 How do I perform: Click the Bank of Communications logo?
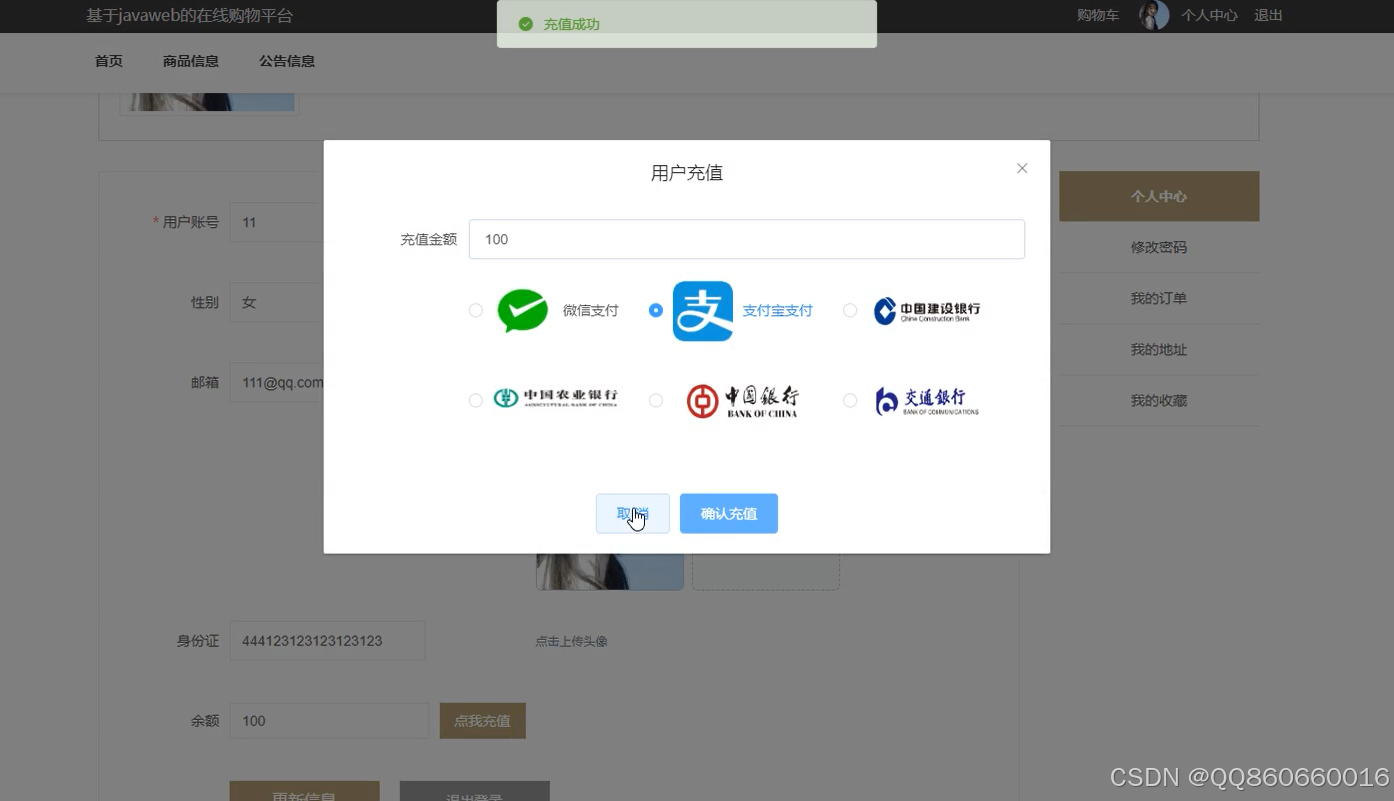pyautogui.click(x=927, y=401)
